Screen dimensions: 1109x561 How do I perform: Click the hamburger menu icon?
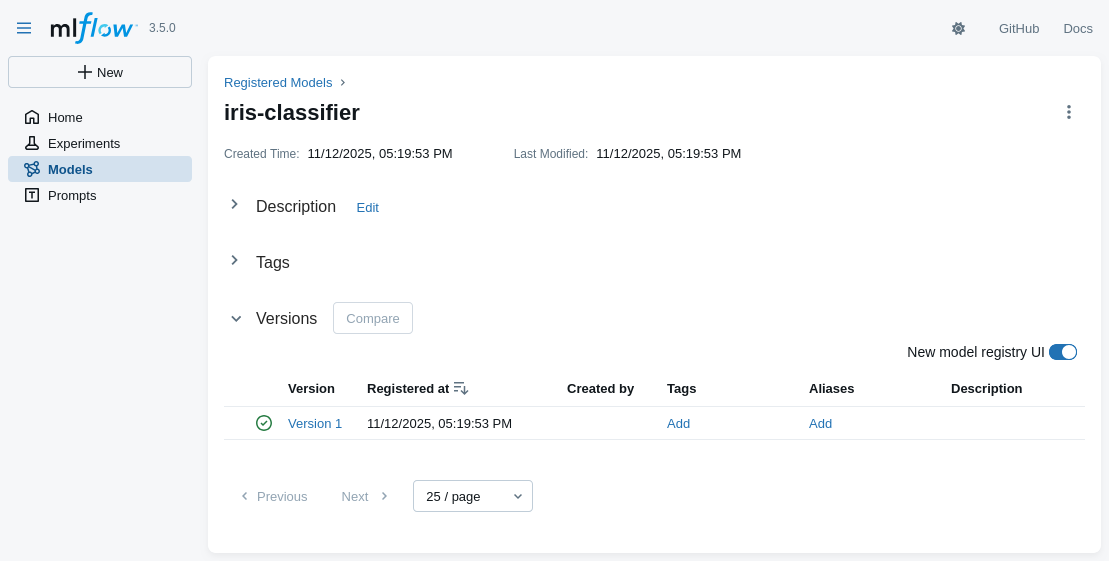24,28
